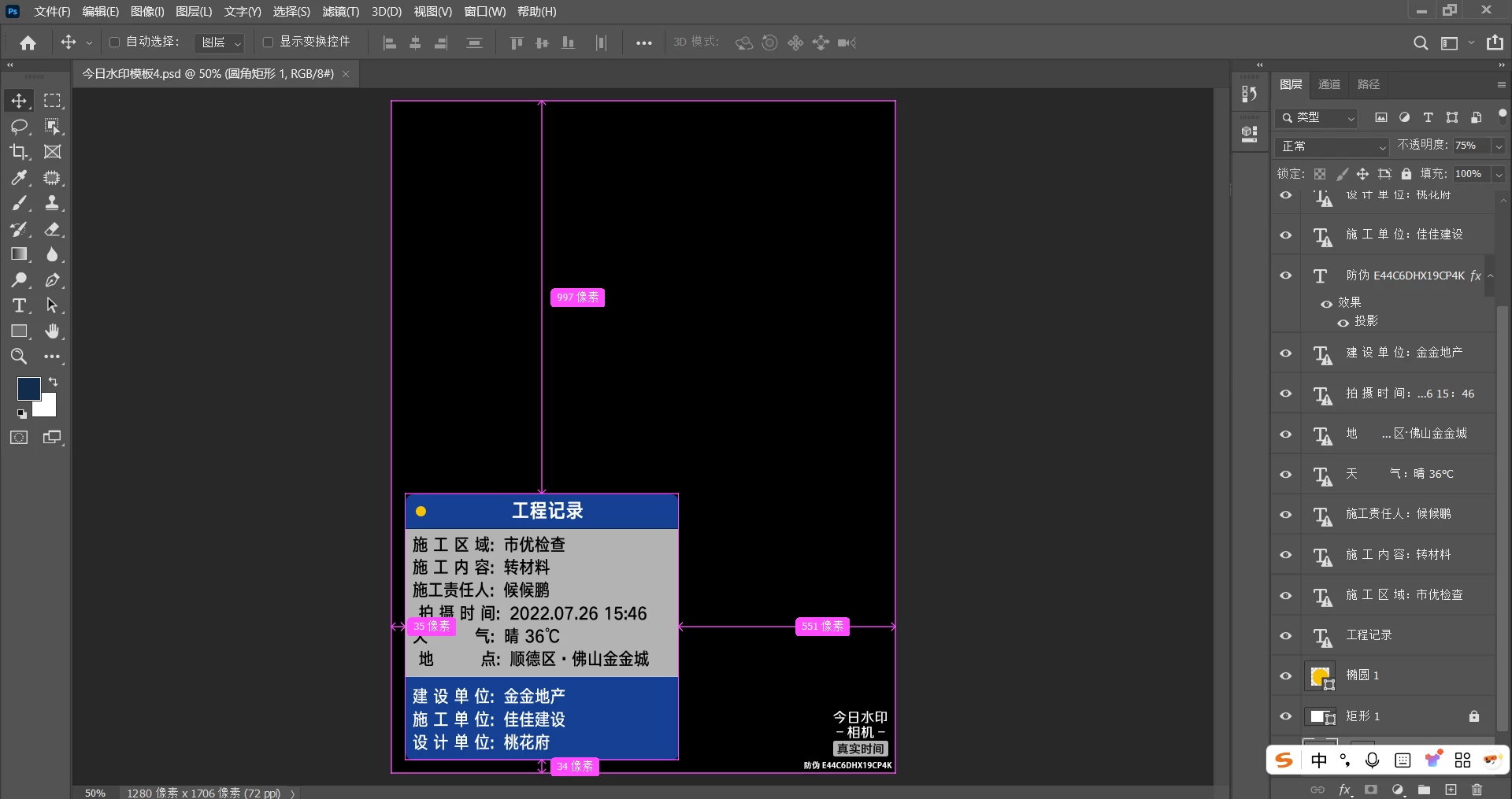Open the opacity slider dropdown arrow
Screen dimensions: 1512x799
pyautogui.click(x=1499, y=146)
